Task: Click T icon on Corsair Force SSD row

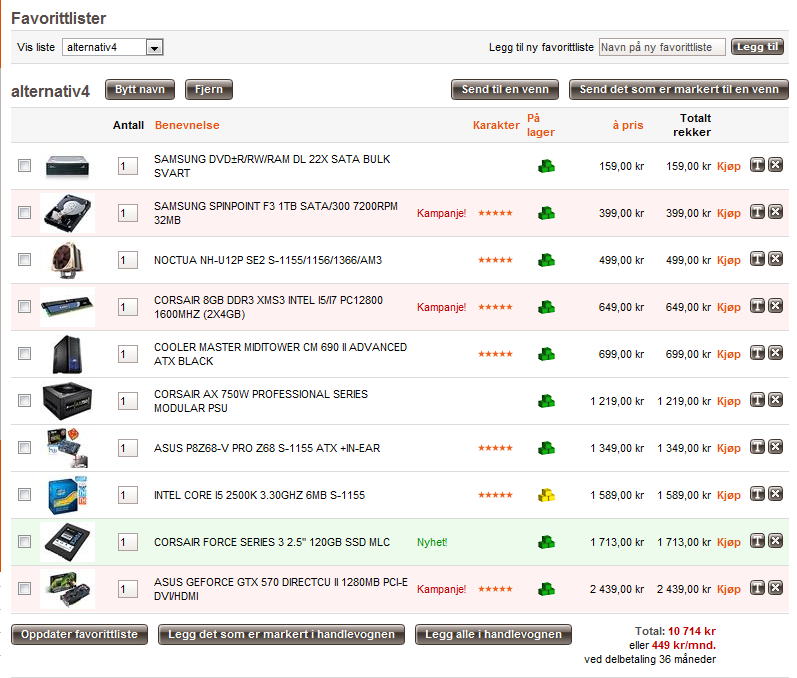Action: click(757, 541)
